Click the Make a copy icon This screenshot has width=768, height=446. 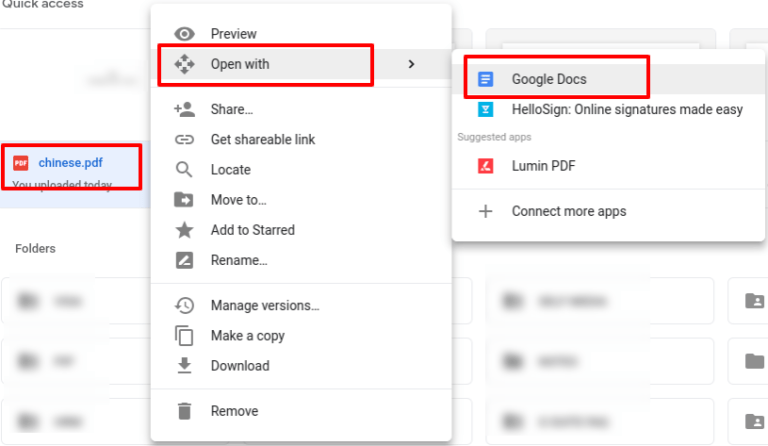coord(184,336)
